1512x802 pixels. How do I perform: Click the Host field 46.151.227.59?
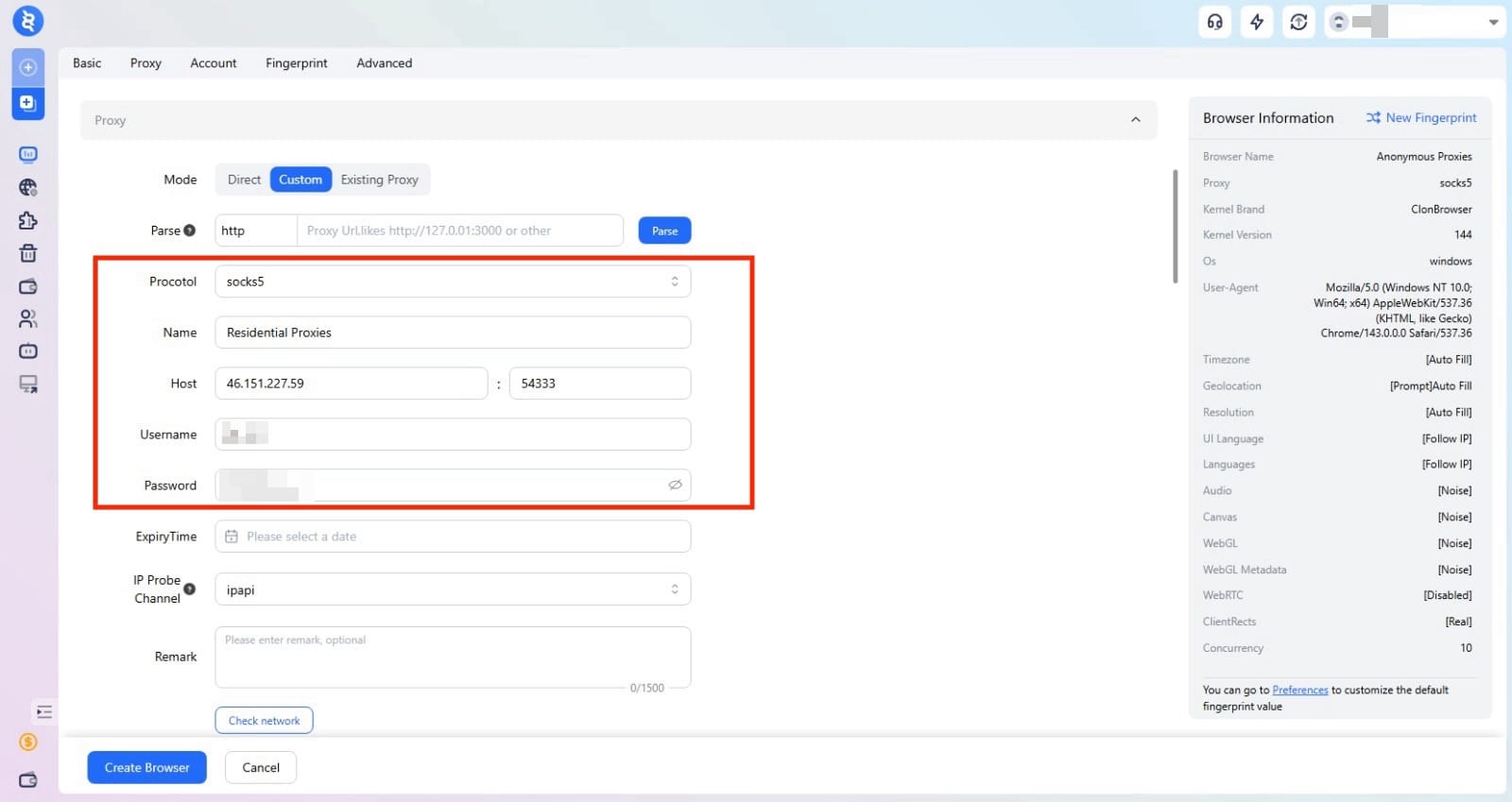[351, 384]
